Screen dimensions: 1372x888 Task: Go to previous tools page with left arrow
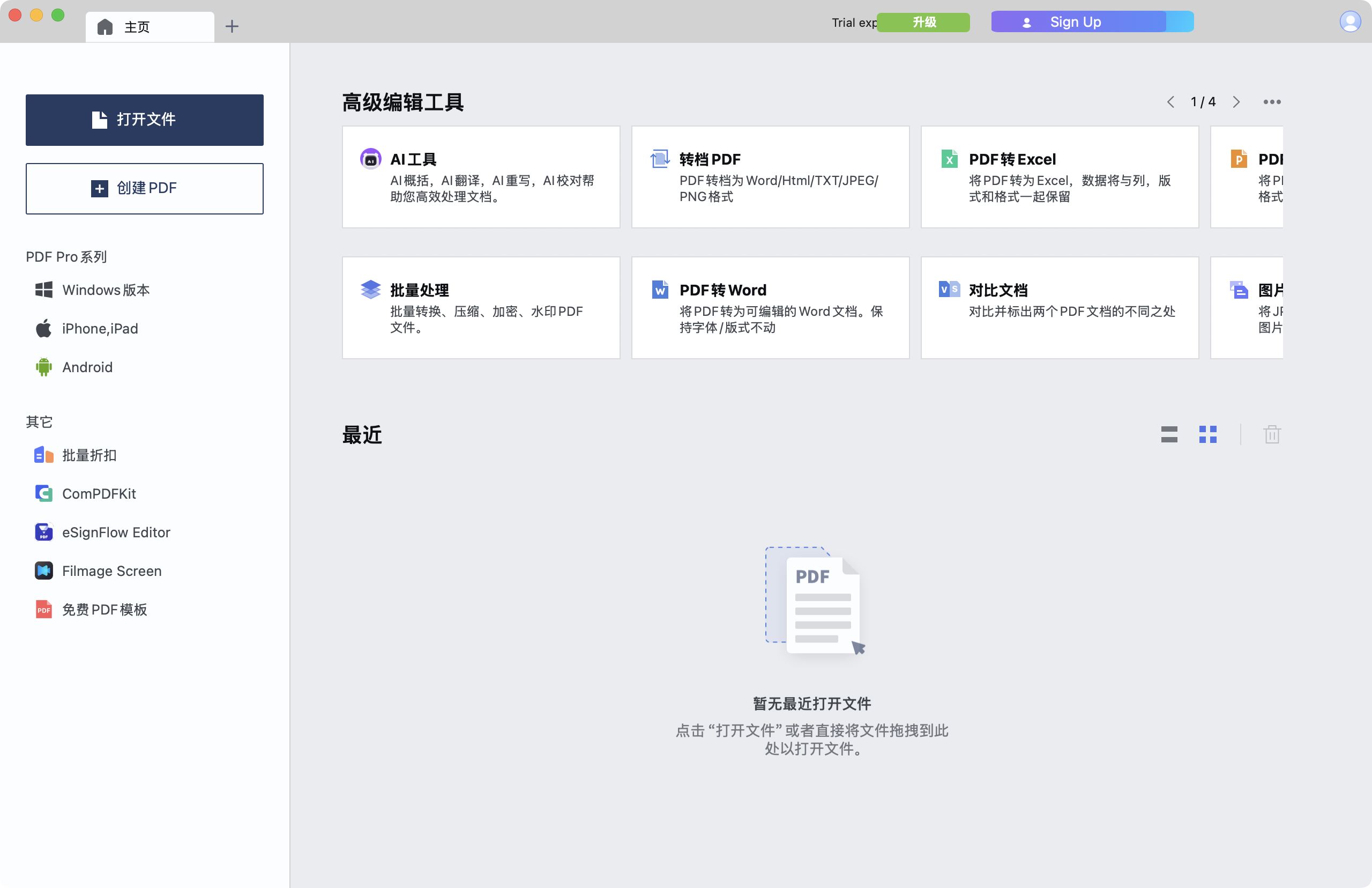pos(1170,101)
